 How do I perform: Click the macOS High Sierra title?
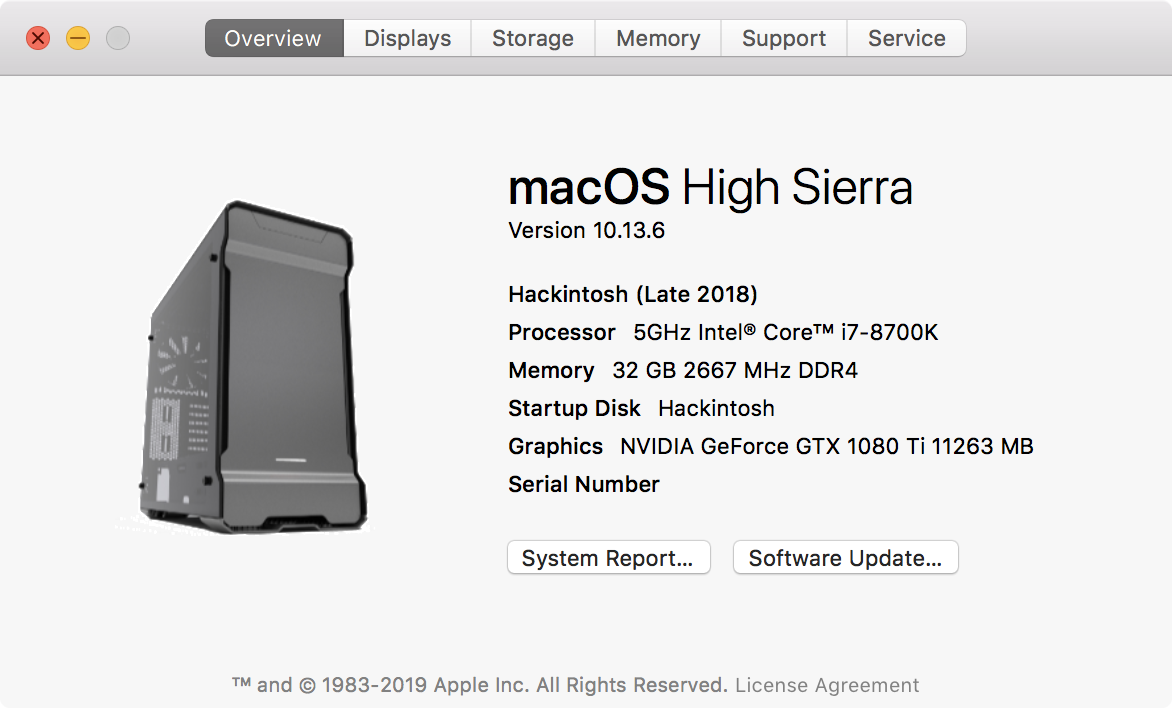[710, 187]
